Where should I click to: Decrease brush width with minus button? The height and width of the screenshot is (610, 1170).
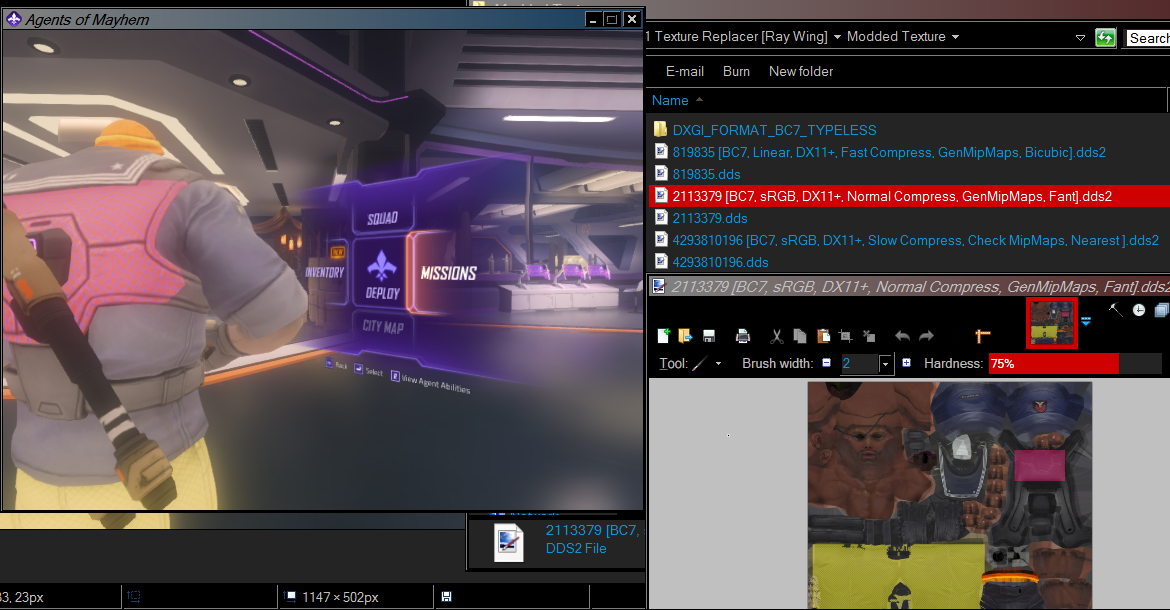(827, 363)
